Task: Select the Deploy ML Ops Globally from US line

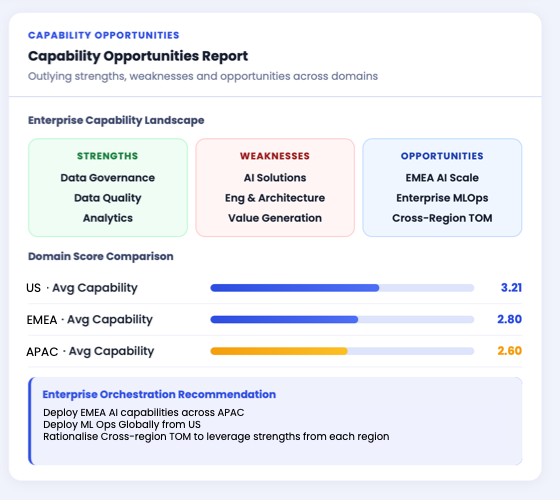Action: point(122,424)
